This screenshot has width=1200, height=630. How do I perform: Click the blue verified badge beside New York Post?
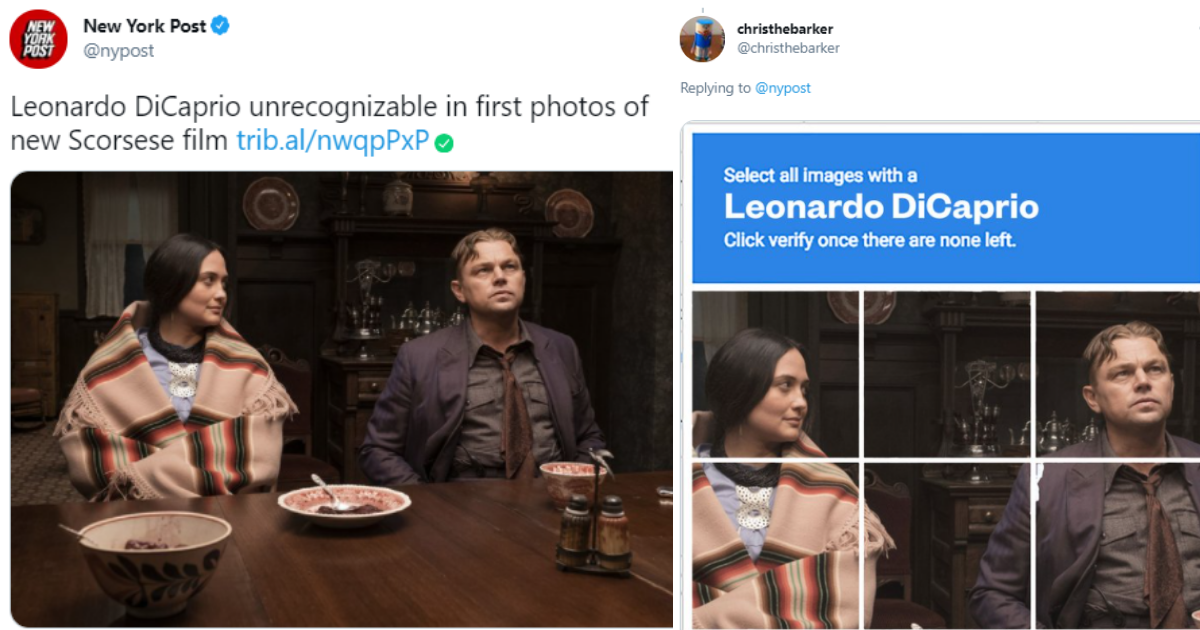[221, 26]
